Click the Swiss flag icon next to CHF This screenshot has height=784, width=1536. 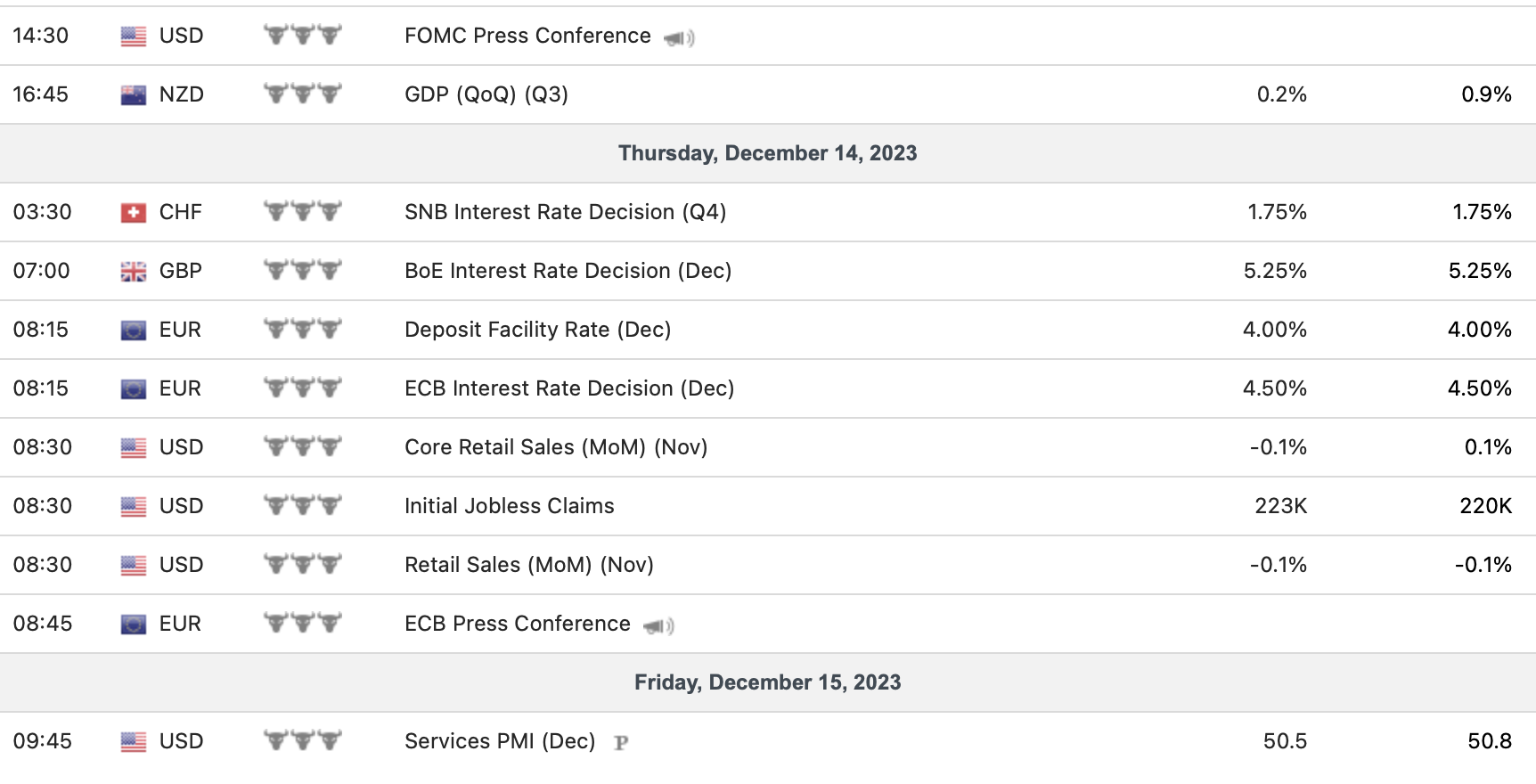(134, 213)
